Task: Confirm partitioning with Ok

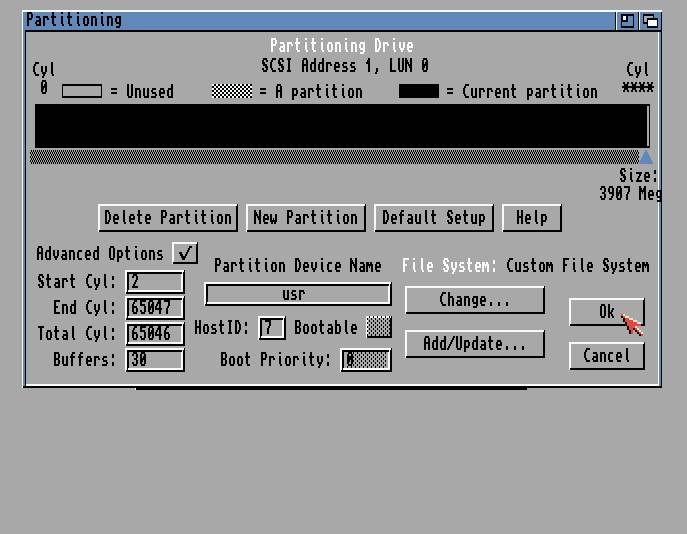Action: (606, 312)
